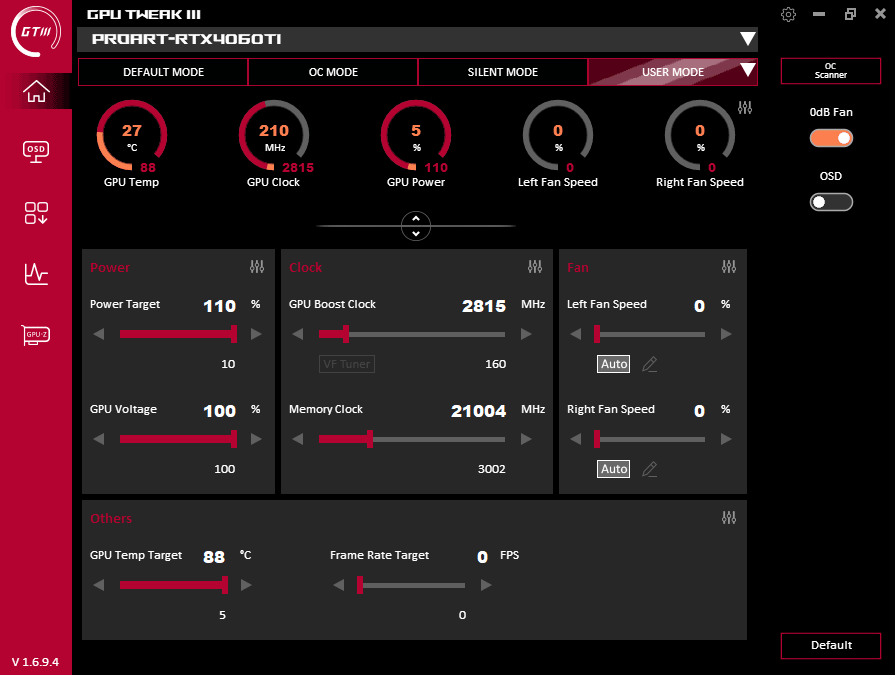Click the GPU Temp gauge

[x=131, y=136]
